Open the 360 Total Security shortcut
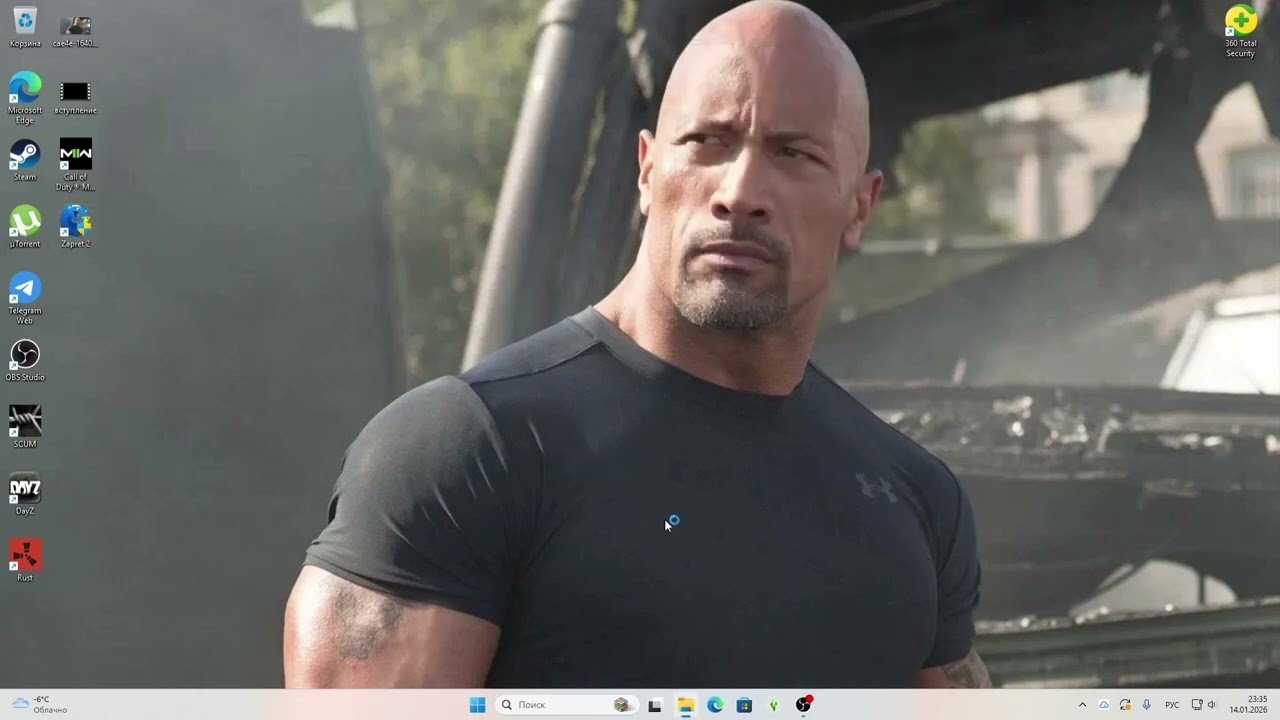Image resolution: width=1280 pixels, height=720 pixels. click(1240, 31)
